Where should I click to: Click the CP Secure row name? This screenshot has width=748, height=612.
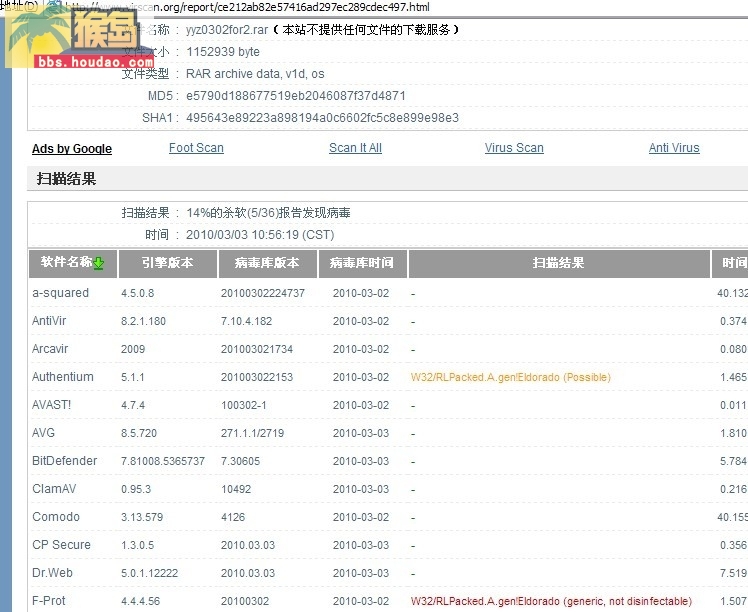(x=61, y=545)
